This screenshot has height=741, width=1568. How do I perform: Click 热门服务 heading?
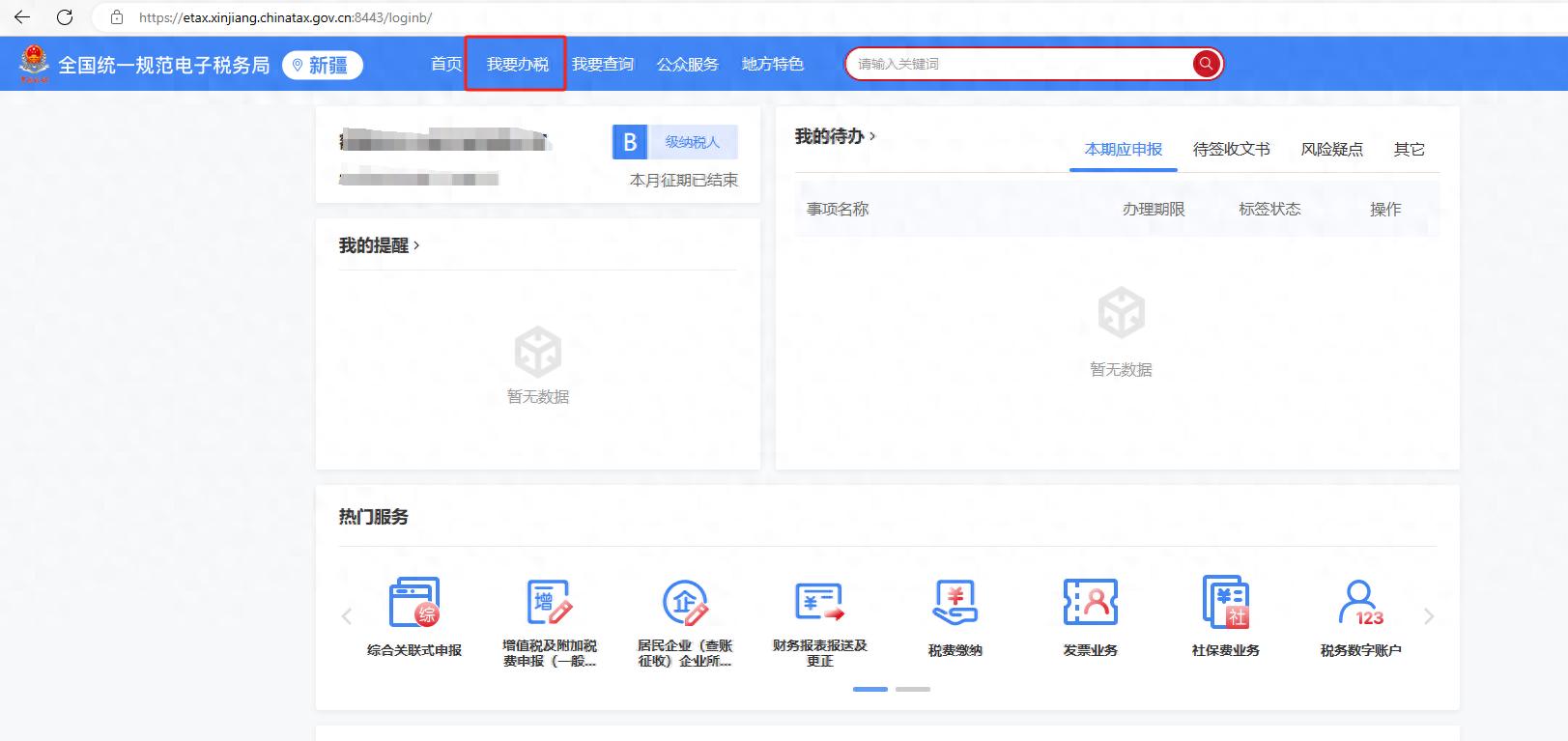374,517
